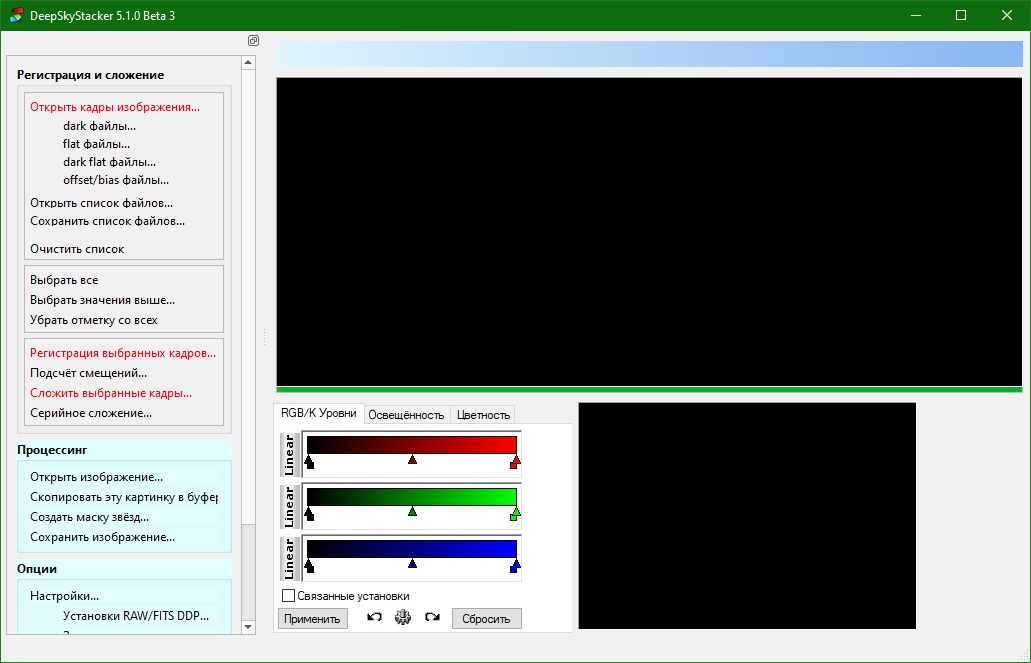Enable the Связанные установки checkbox
Viewport: 1031px width, 663px height.
click(288, 596)
